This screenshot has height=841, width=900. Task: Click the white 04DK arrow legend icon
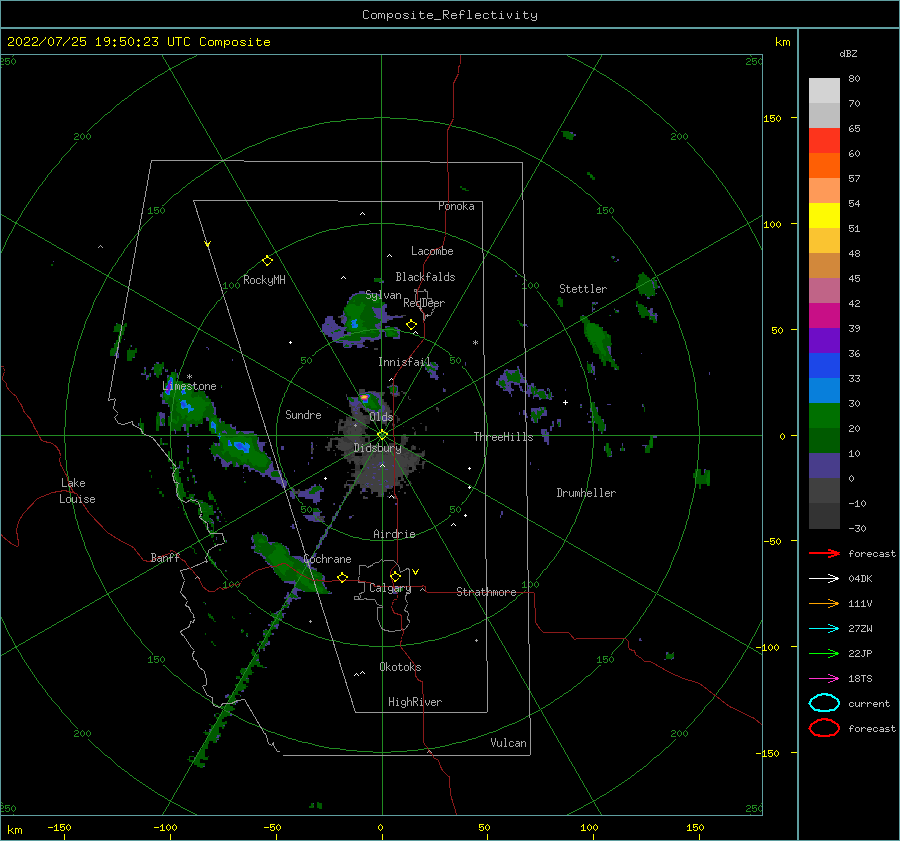(824, 579)
